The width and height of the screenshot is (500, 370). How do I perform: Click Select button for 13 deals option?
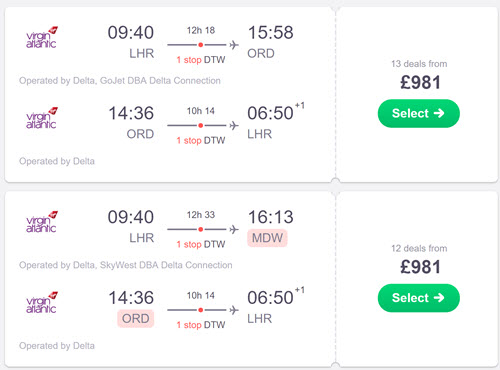coord(419,113)
